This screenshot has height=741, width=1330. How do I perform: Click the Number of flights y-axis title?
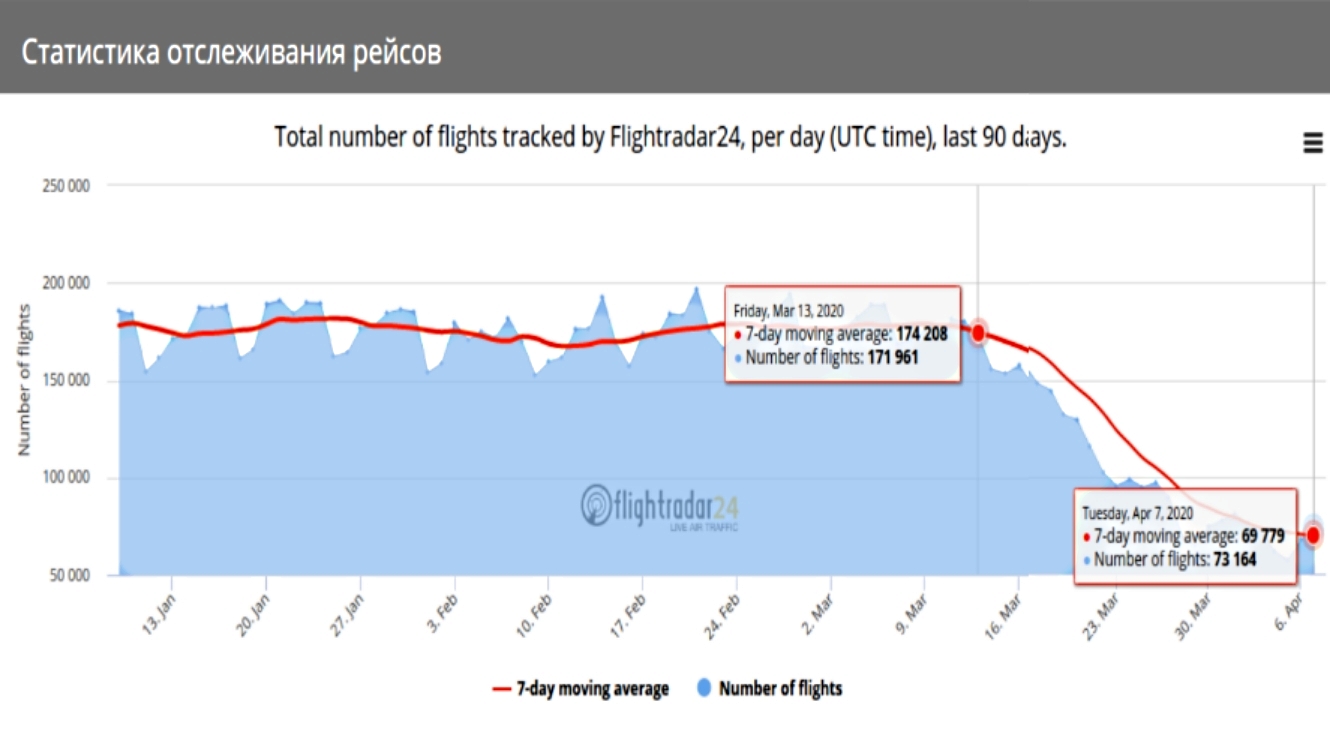(x=24, y=380)
